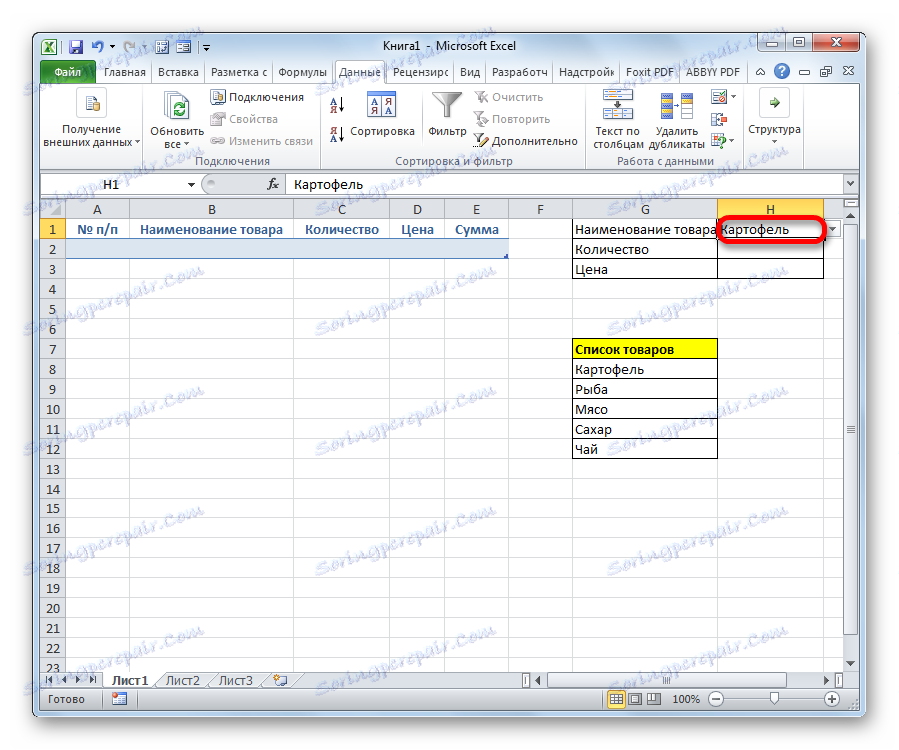Click the Undo arrow icon
Viewport: 899px width, 750px height.
click(x=98, y=46)
